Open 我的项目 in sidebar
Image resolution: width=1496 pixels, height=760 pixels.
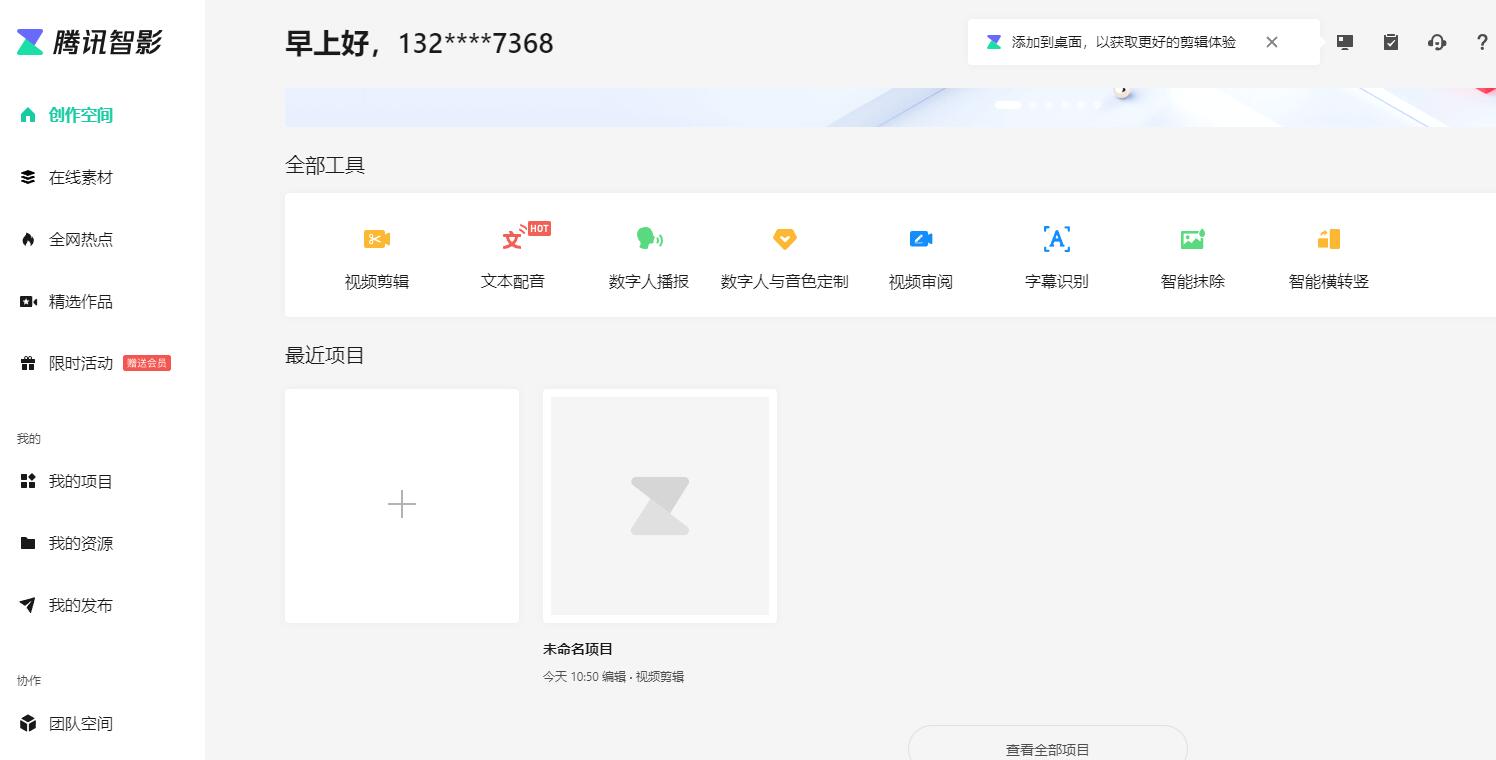(x=81, y=481)
